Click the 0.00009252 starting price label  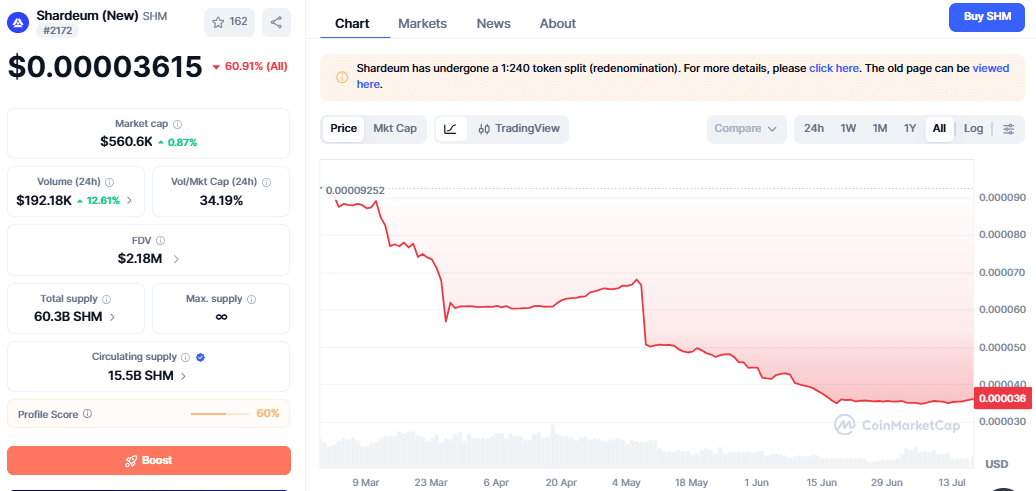click(355, 190)
